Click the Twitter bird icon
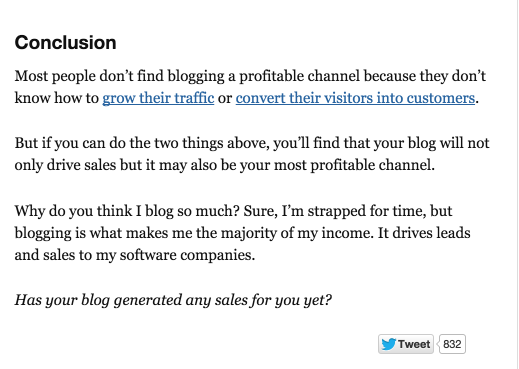This screenshot has height=369, width=519. (x=389, y=344)
